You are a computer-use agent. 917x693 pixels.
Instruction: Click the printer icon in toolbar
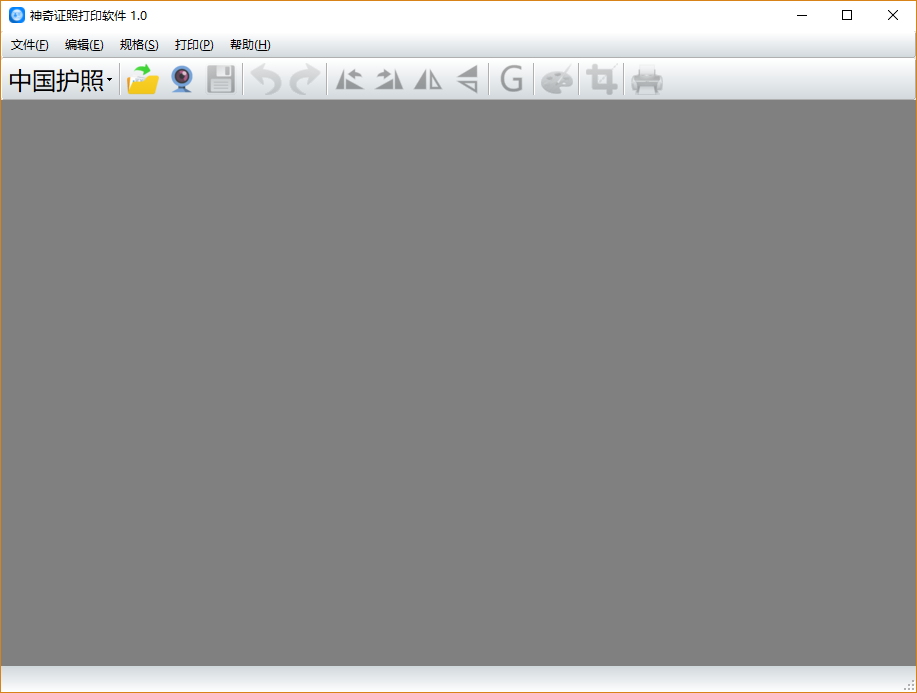click(x=647, y=80)
